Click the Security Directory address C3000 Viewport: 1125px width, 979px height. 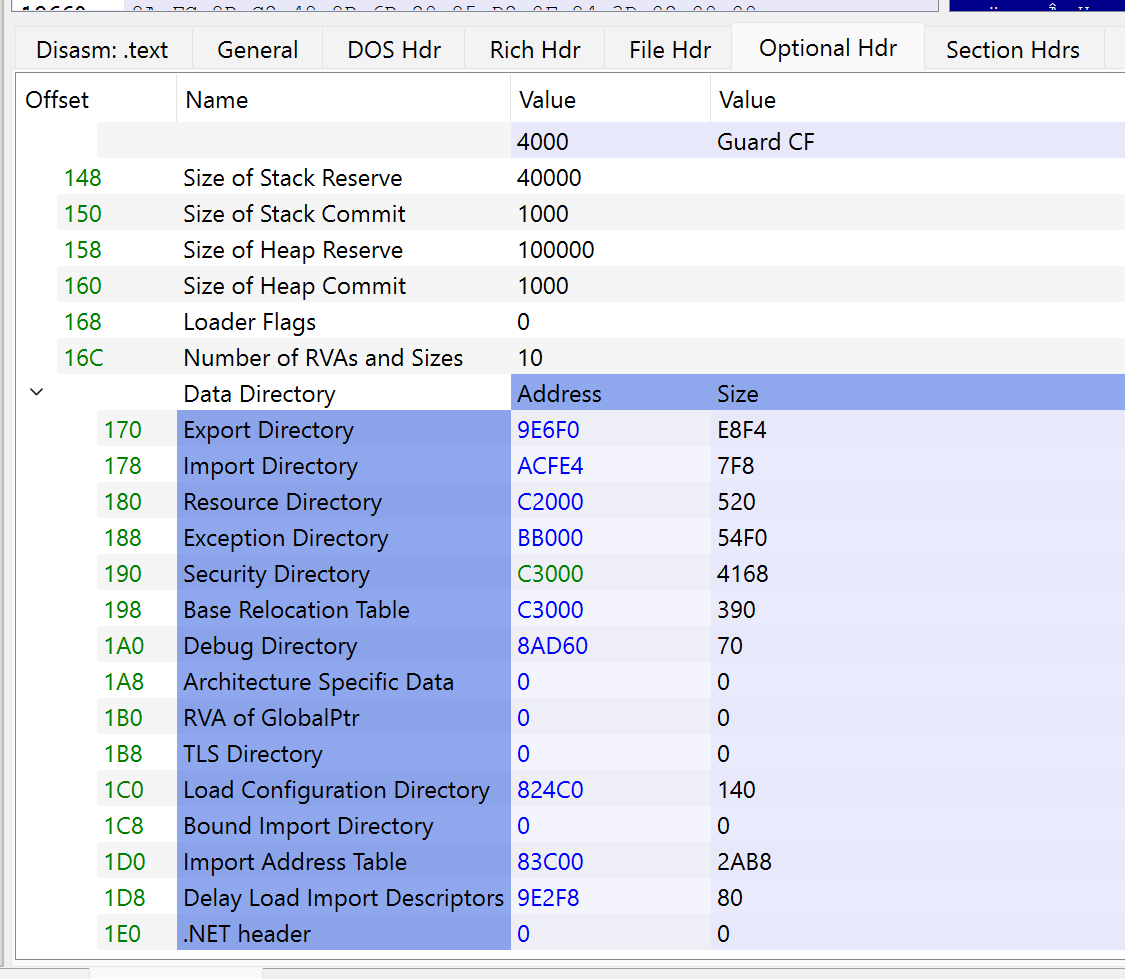(550, 574)
